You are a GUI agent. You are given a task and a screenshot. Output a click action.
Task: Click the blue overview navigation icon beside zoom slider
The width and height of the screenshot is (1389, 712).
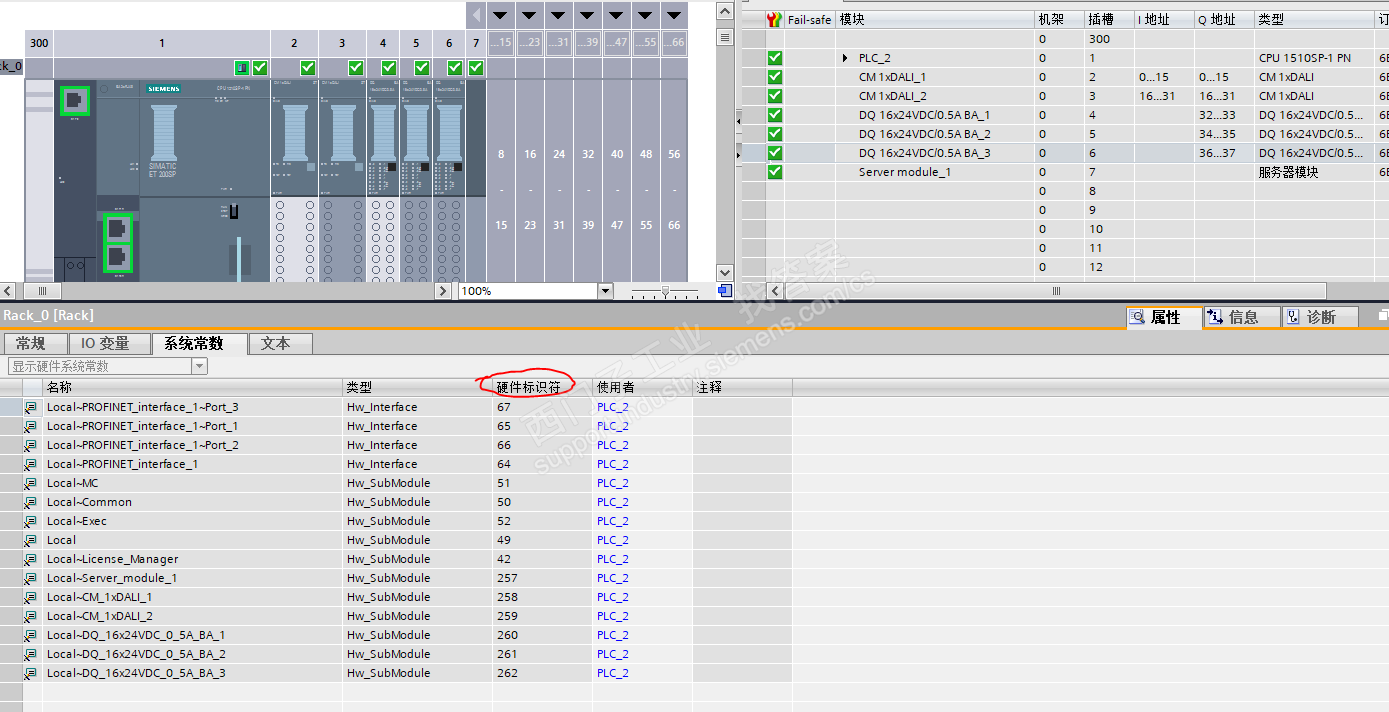tap(725, 291)
